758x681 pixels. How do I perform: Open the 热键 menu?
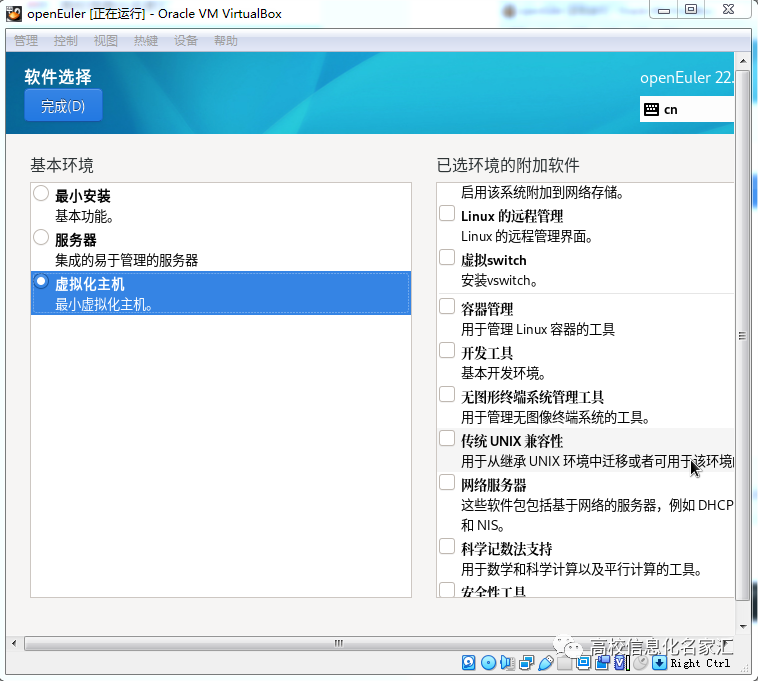click(x=146, y=41)
